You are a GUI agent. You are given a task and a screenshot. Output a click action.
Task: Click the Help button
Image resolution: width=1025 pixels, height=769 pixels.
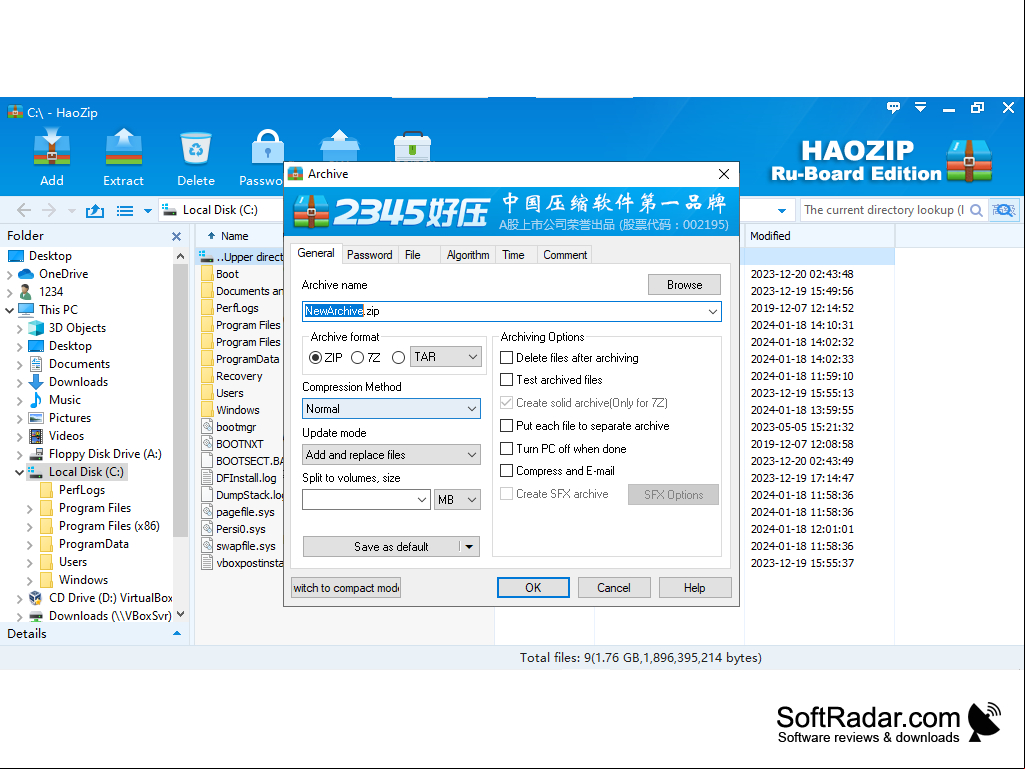[694, 588]
